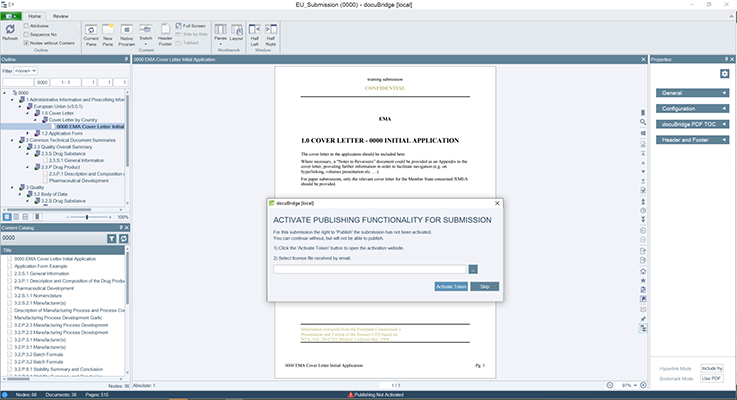737x400 pixels.
Task: Click the Activate Token button
Action: pos(451,286)
